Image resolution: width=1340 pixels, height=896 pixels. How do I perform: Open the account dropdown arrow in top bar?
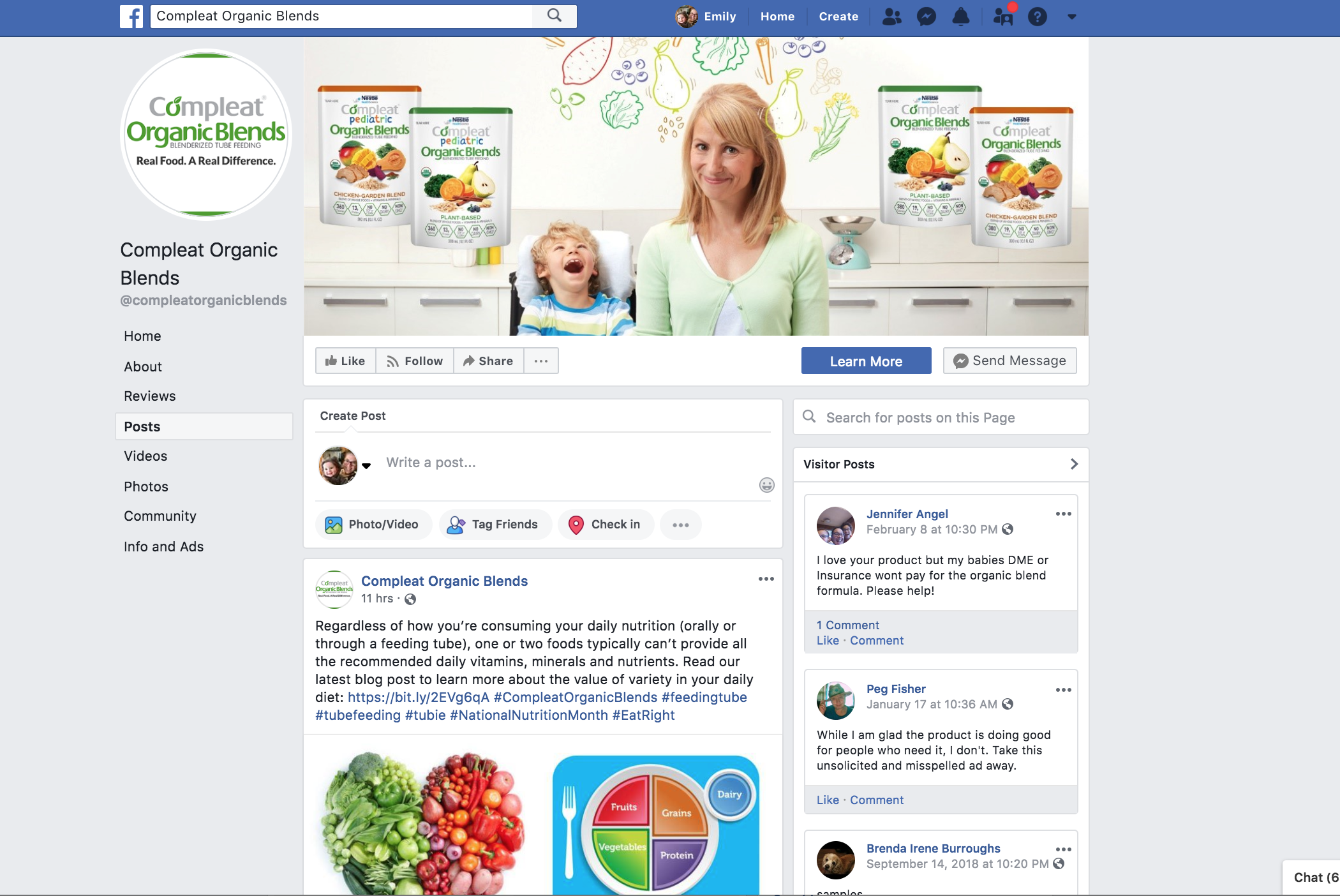(1072, 17)
